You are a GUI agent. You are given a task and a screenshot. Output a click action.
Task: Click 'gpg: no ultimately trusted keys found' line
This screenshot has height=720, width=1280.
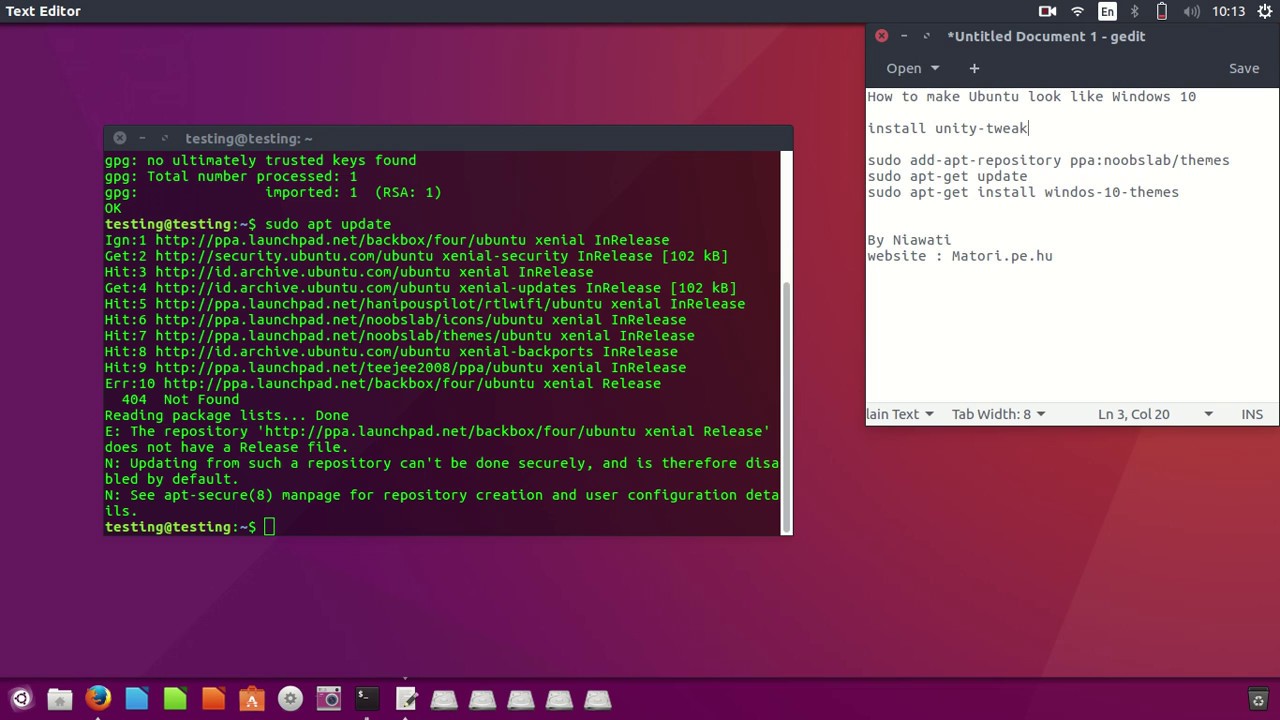(x=260, y=160)
